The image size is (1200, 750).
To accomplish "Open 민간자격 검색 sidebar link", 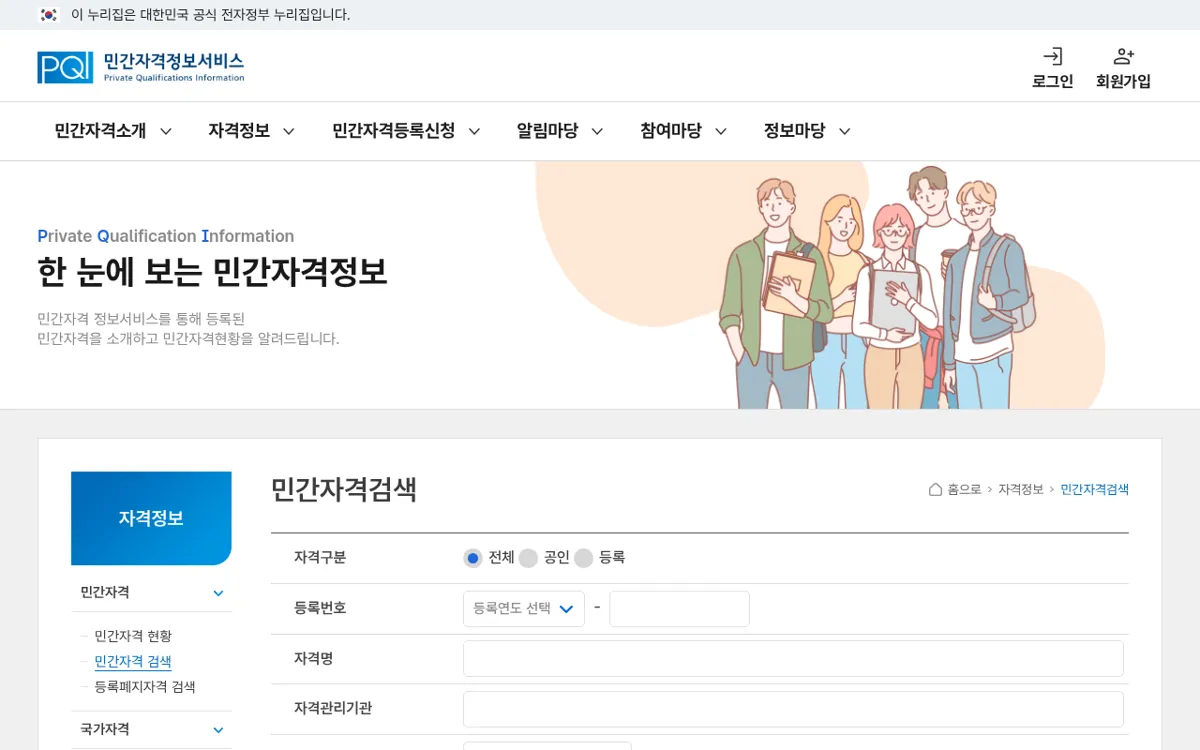I will [x=133, y=662].
